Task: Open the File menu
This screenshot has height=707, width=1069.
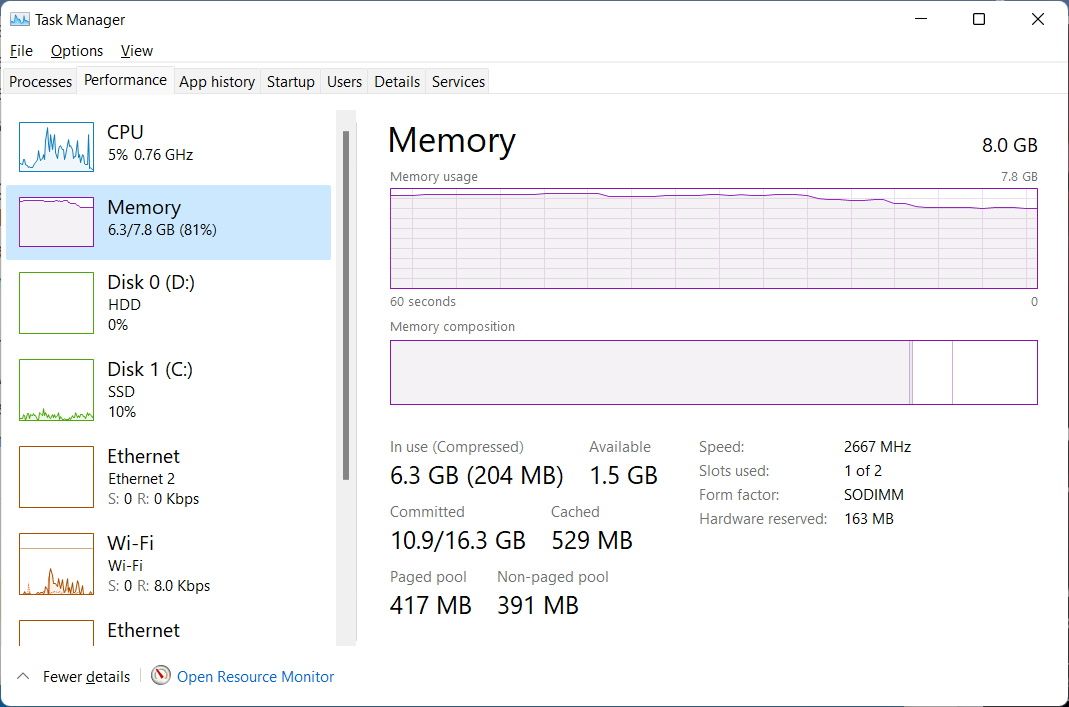Action: coord(20,50)
